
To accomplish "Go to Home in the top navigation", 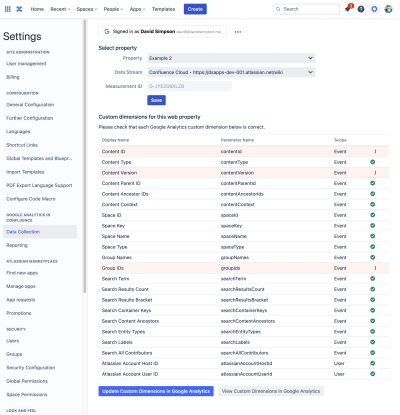I will (37, 9).
